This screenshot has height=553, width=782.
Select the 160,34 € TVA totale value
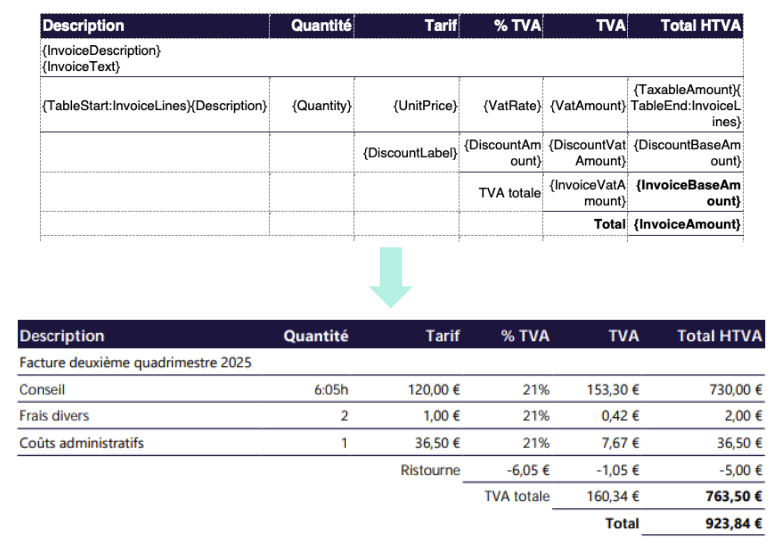tap(612, 496)
